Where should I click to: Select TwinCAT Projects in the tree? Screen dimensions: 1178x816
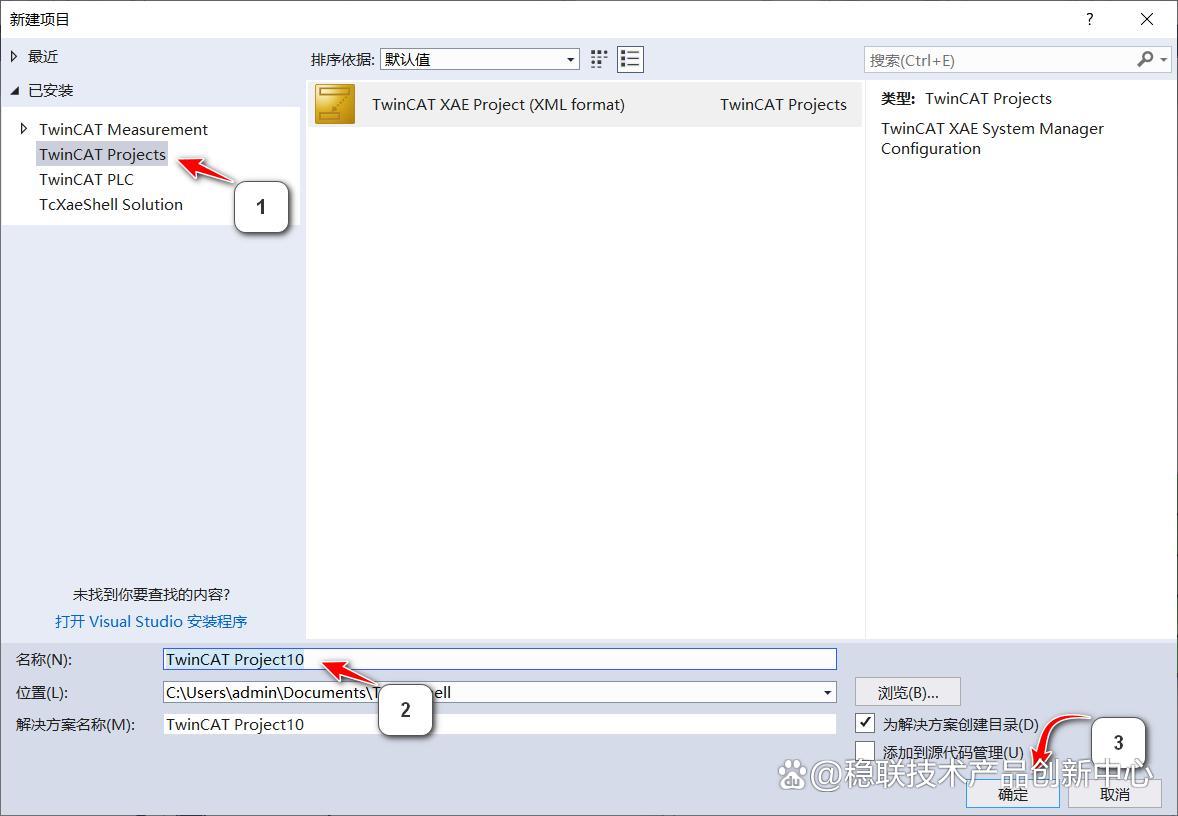(102, 154)
